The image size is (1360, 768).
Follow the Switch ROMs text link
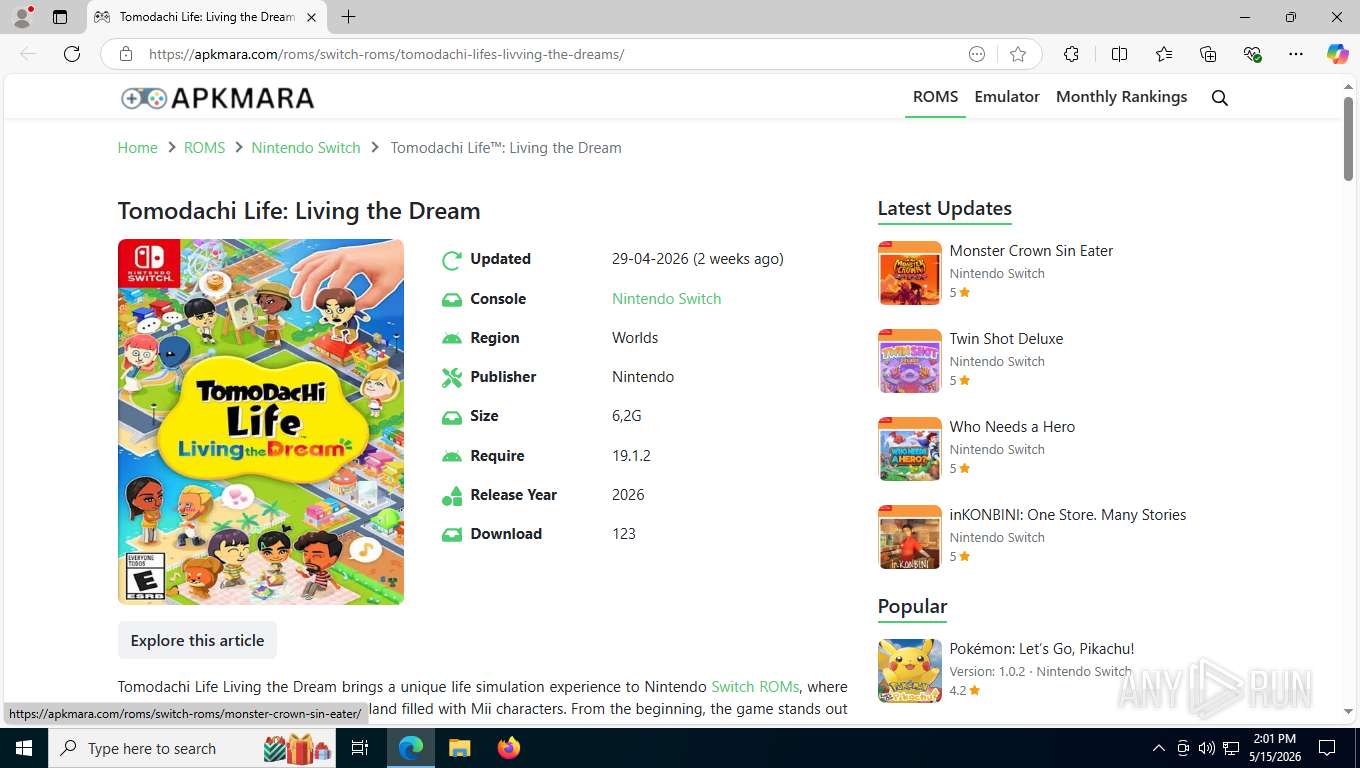755,687
